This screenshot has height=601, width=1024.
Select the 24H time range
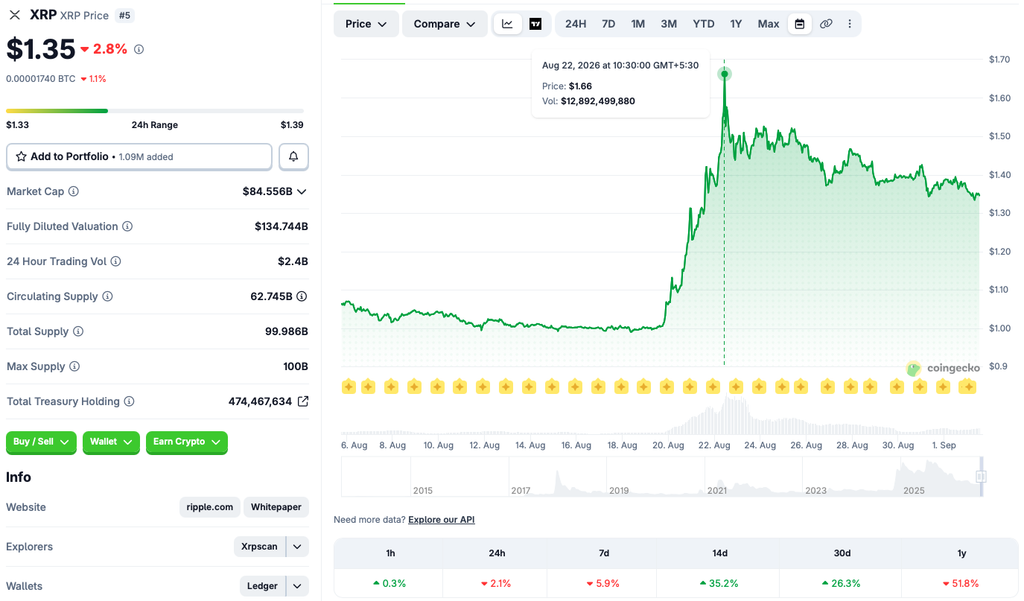575,24
